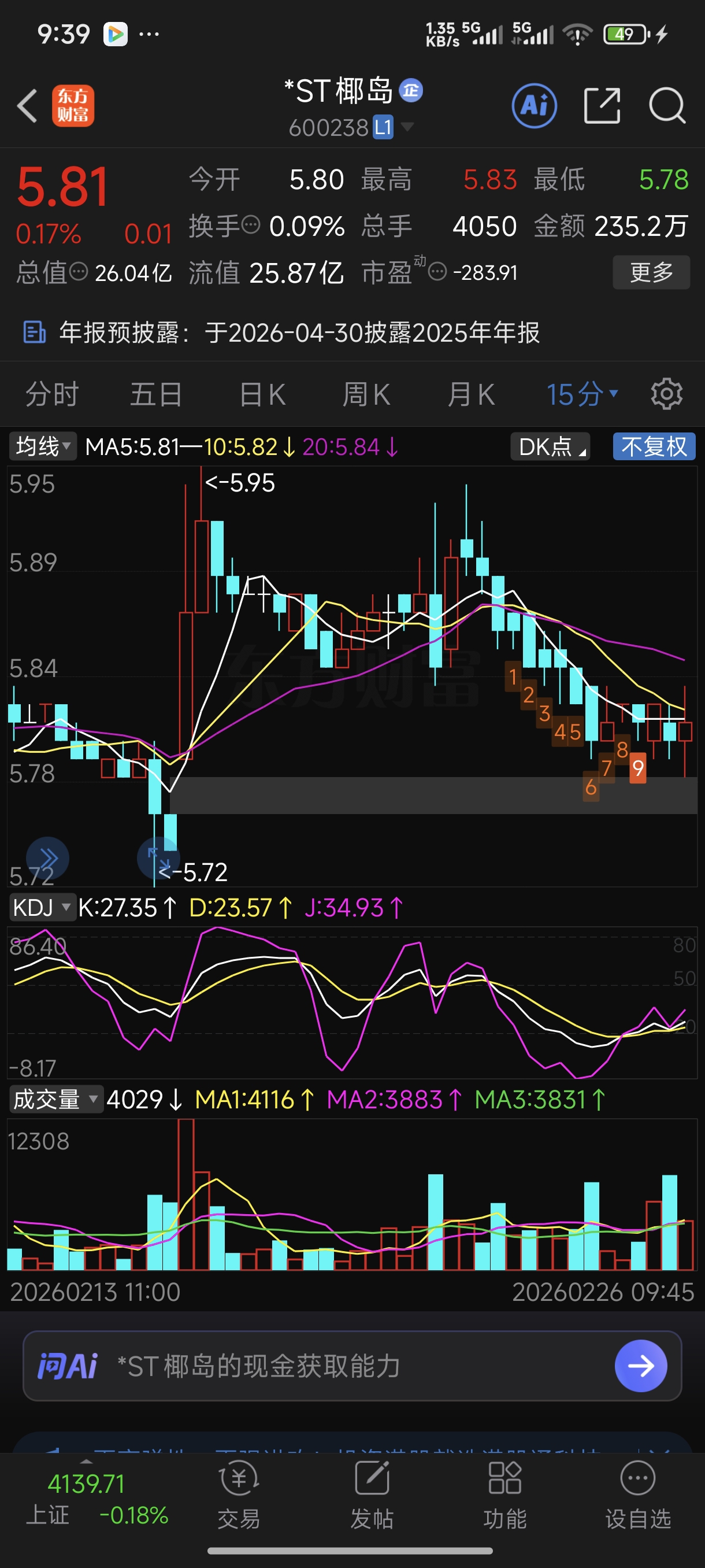Open 交易 trade icon
705x1568 pixels.
239,1496
